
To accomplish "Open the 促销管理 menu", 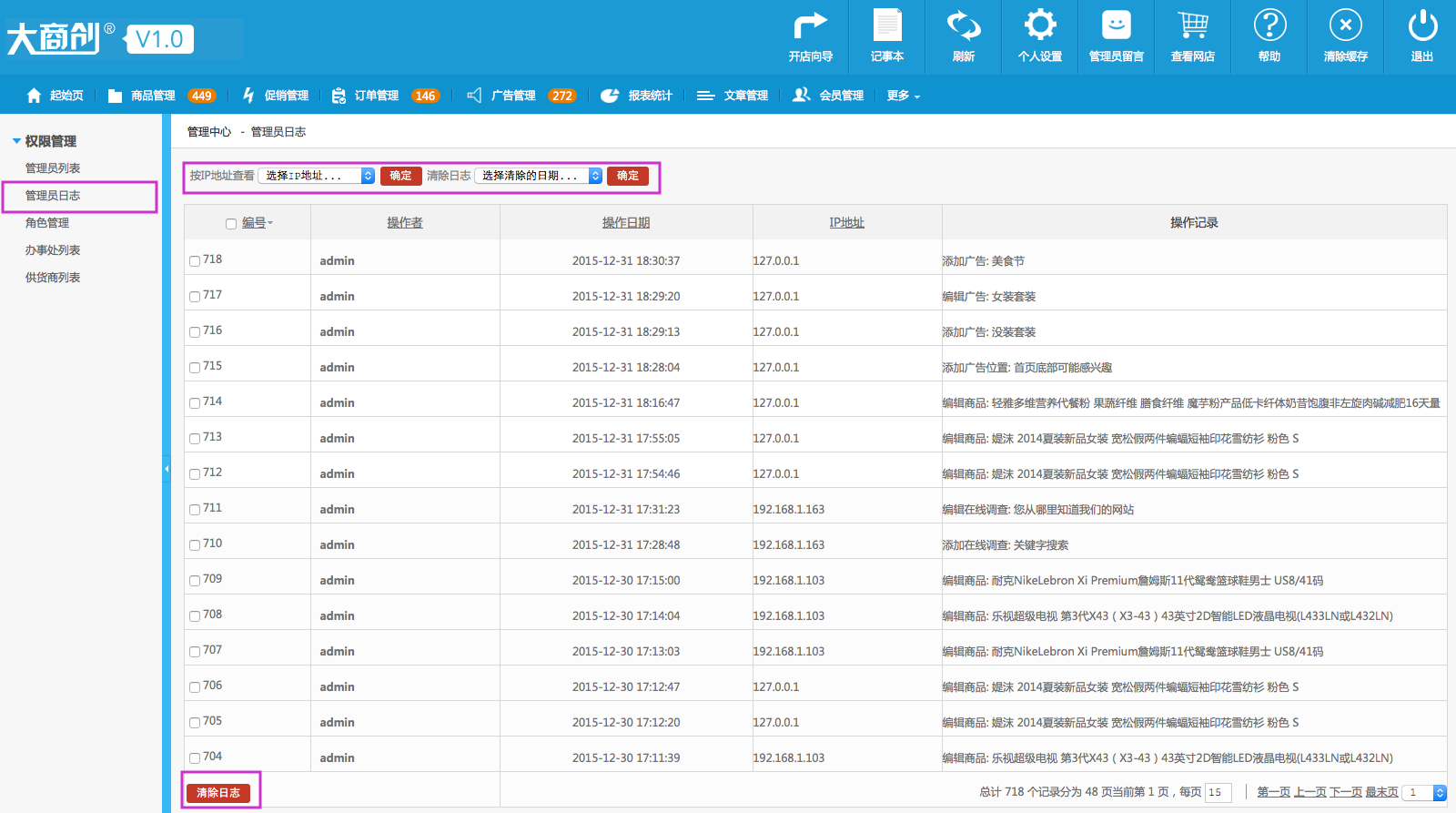I will pyautogui.click(x=287, y=96).
